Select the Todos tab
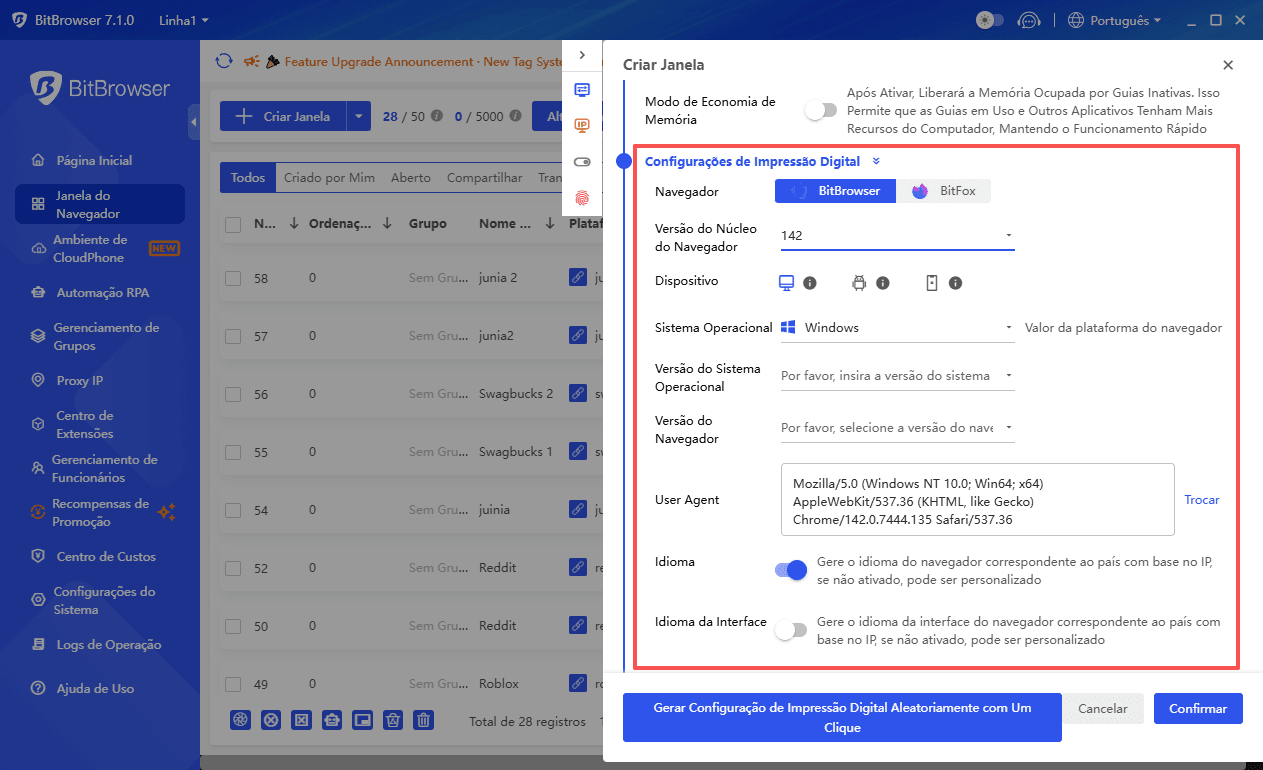 (248, 178)
